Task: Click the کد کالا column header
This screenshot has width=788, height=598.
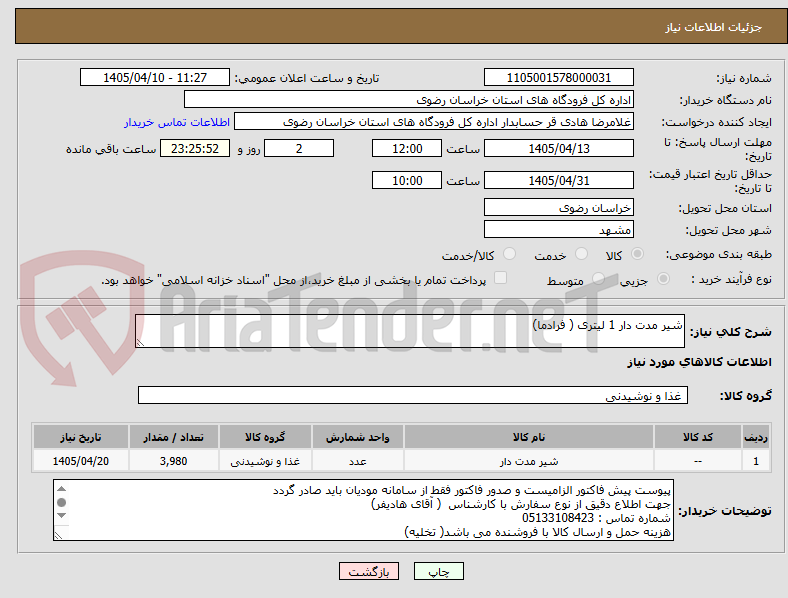Action: [x=698, y=437]
